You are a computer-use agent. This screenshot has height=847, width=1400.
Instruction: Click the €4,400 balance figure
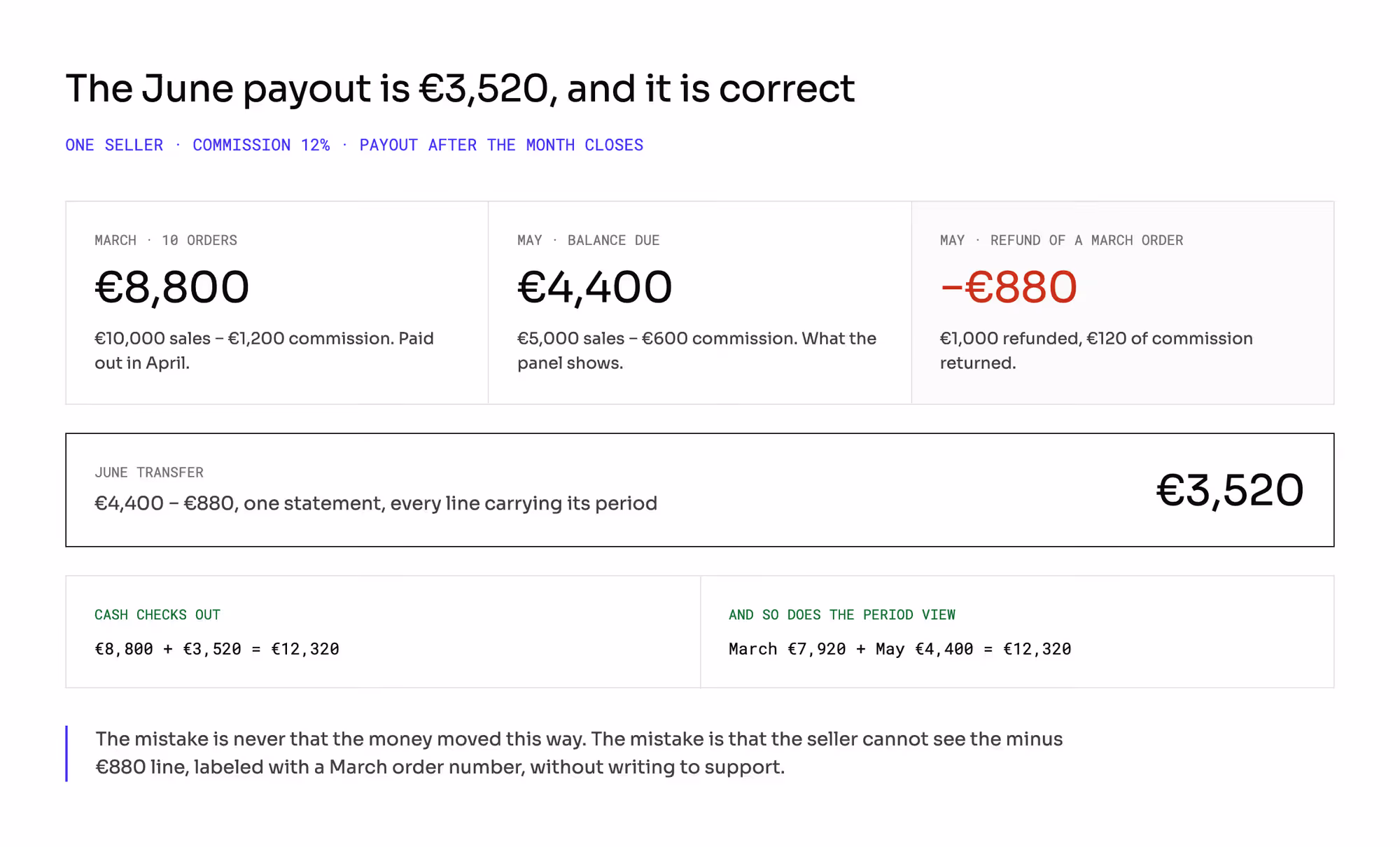click(594, 287)
